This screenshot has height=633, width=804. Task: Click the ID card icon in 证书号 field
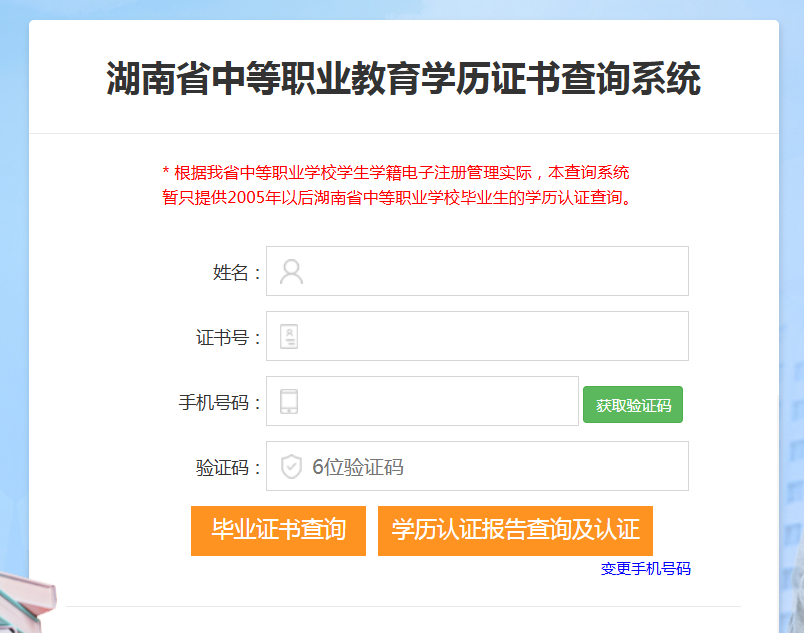[x=291, y=335]
